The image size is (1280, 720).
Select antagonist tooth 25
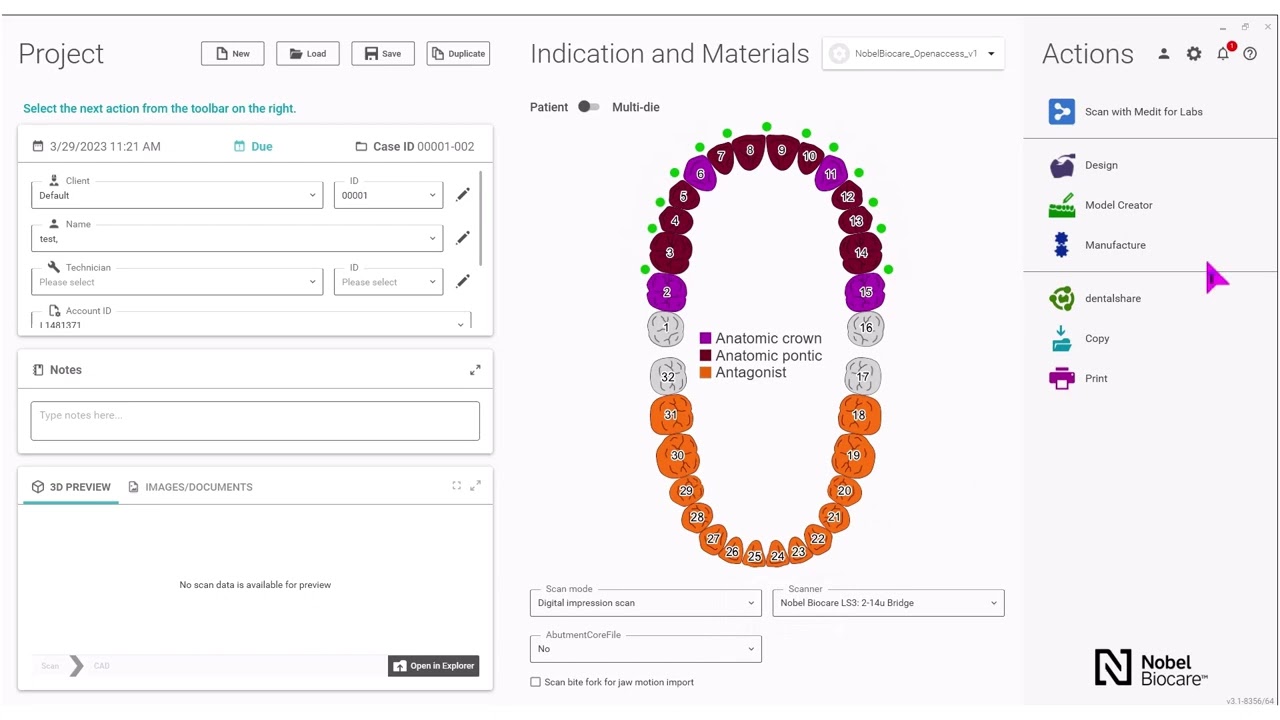tap(755, 556)
